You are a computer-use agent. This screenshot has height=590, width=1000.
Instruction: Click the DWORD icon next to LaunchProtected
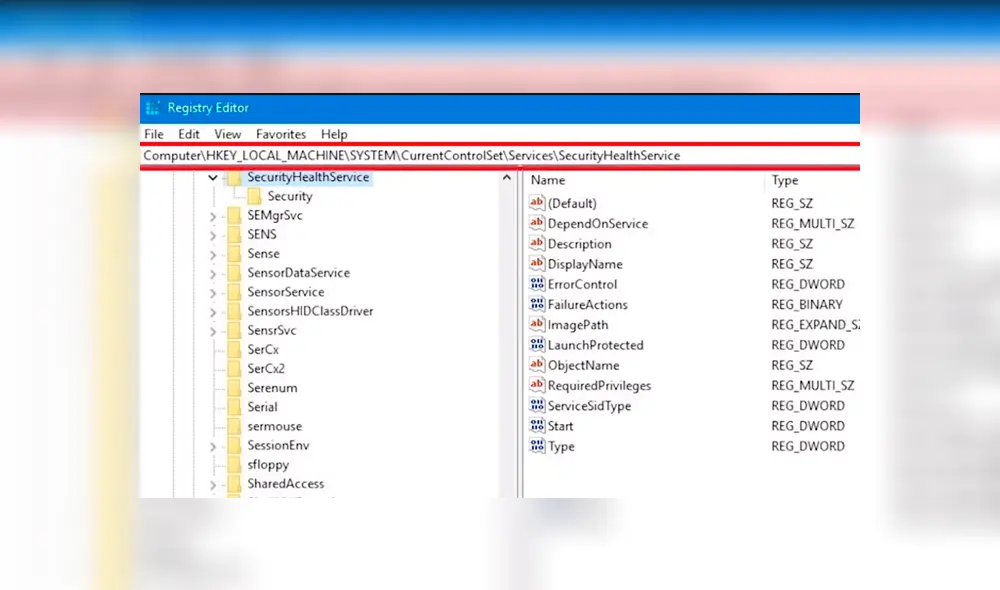click(537, 345)
